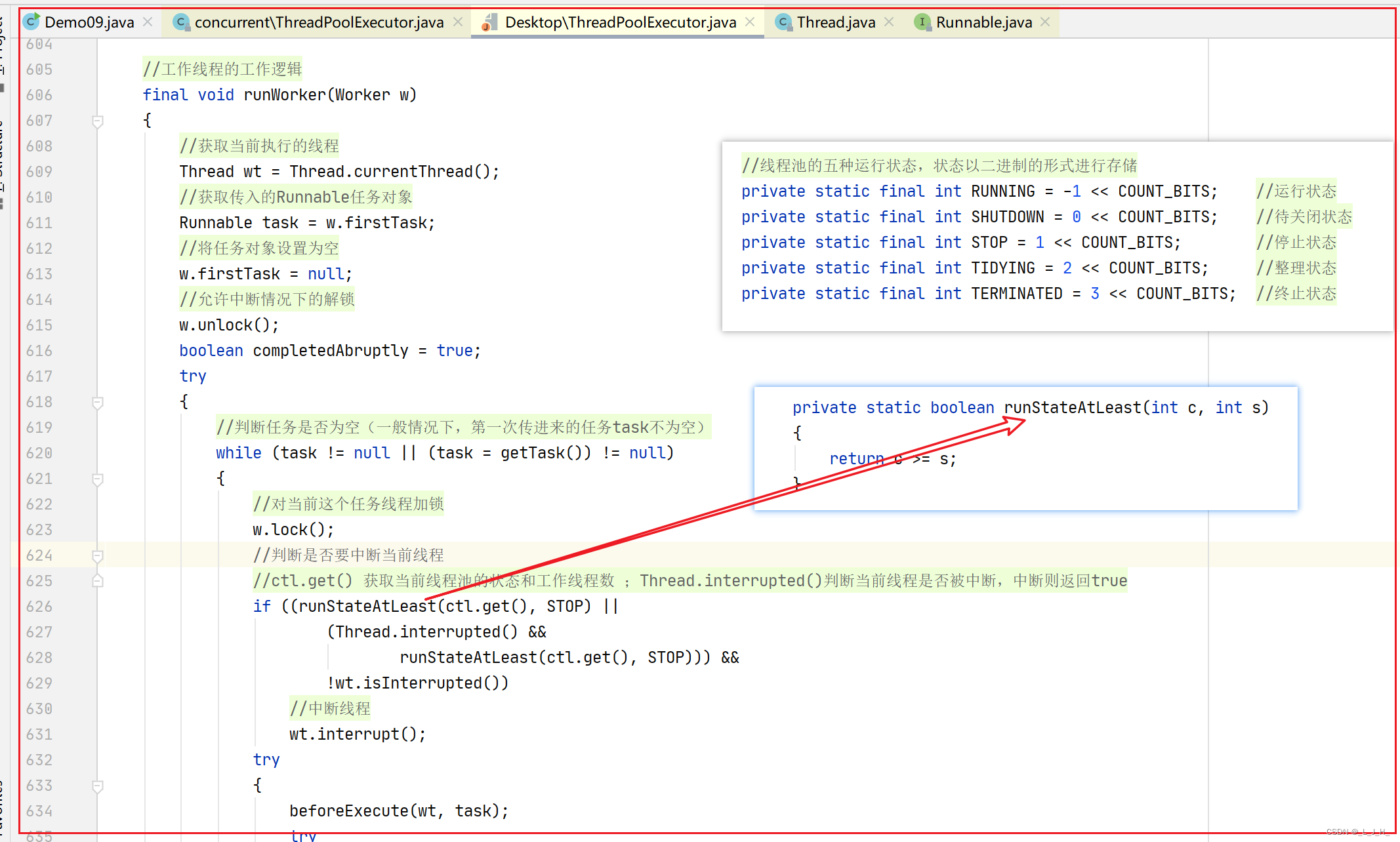The image size is (1400, 842).
Task: Collapse the inner try block fold at line 633
Action: click(98, 786)
